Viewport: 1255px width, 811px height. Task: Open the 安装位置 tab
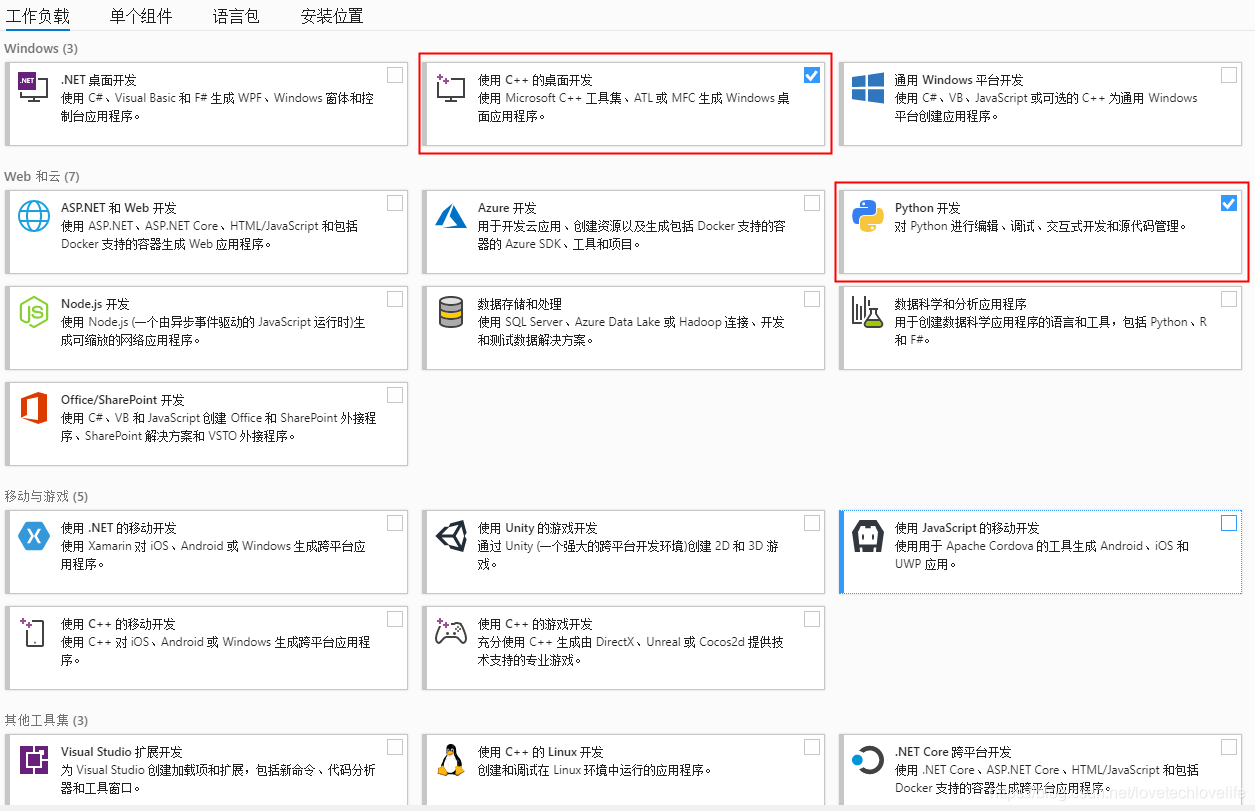pyautogui.click(x=332, y=16)
